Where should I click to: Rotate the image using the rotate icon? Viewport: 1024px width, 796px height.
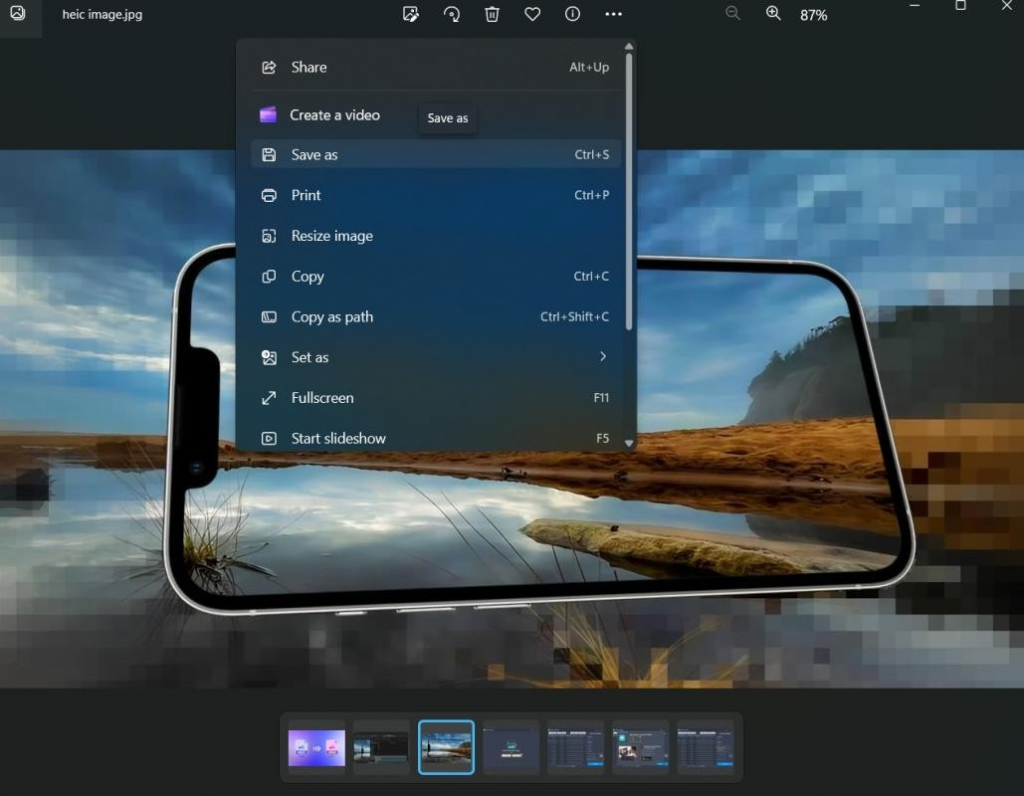[x=451, y=14]
